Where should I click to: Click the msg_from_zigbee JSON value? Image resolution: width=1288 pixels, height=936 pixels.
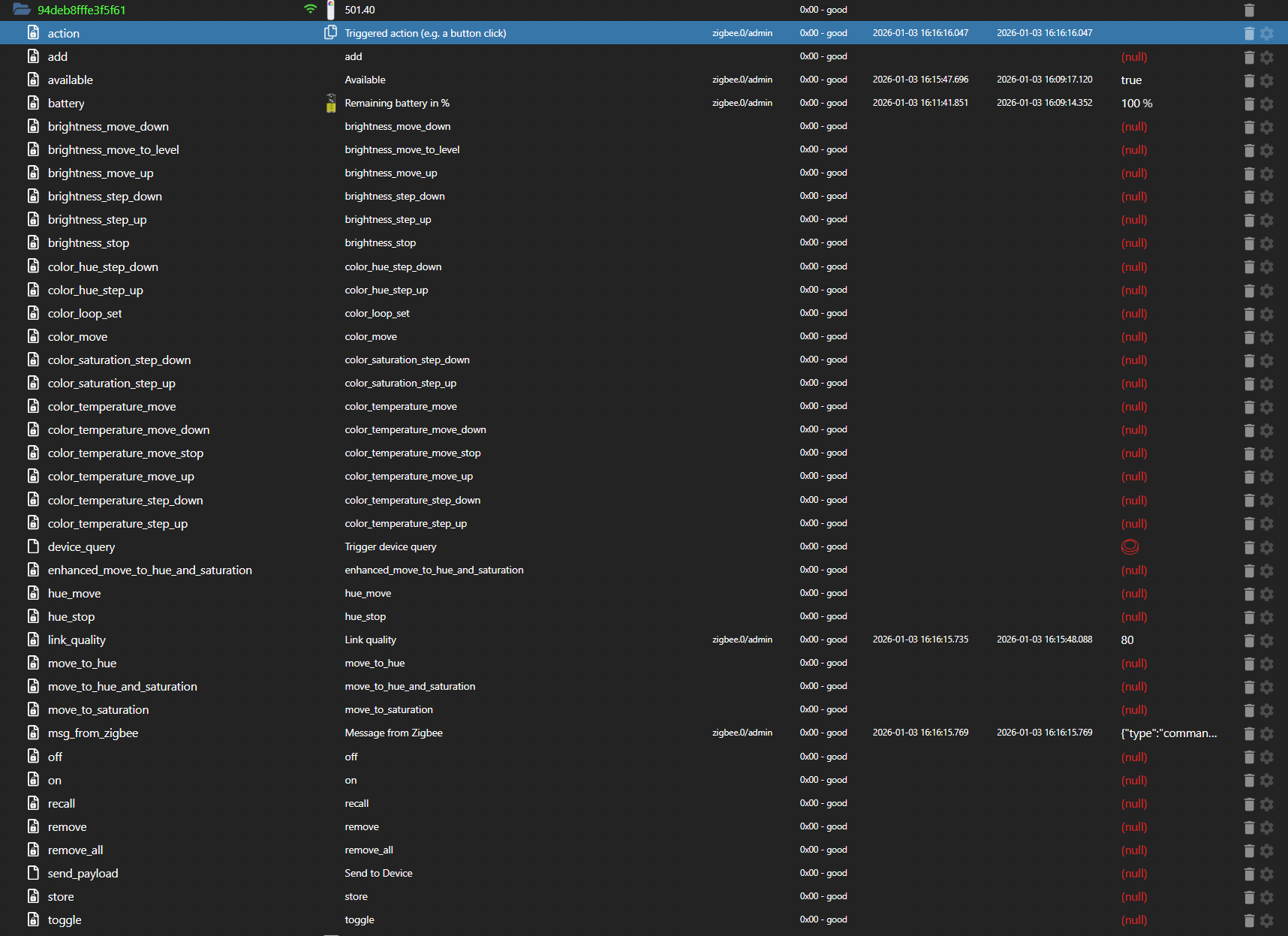pyautogui.click(x=1169, y=733)
